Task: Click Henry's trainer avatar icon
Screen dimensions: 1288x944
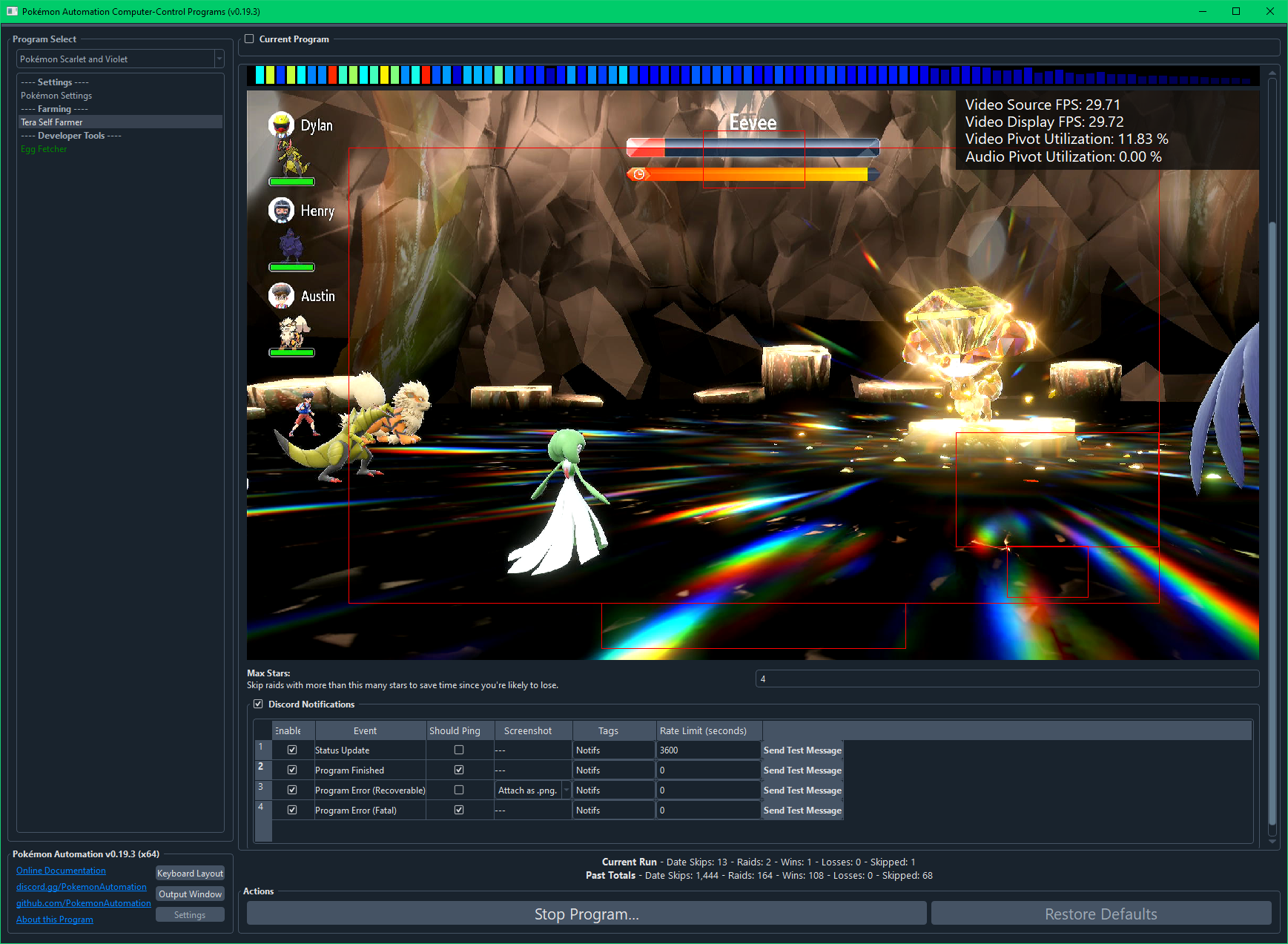Action: coord(281,211)
